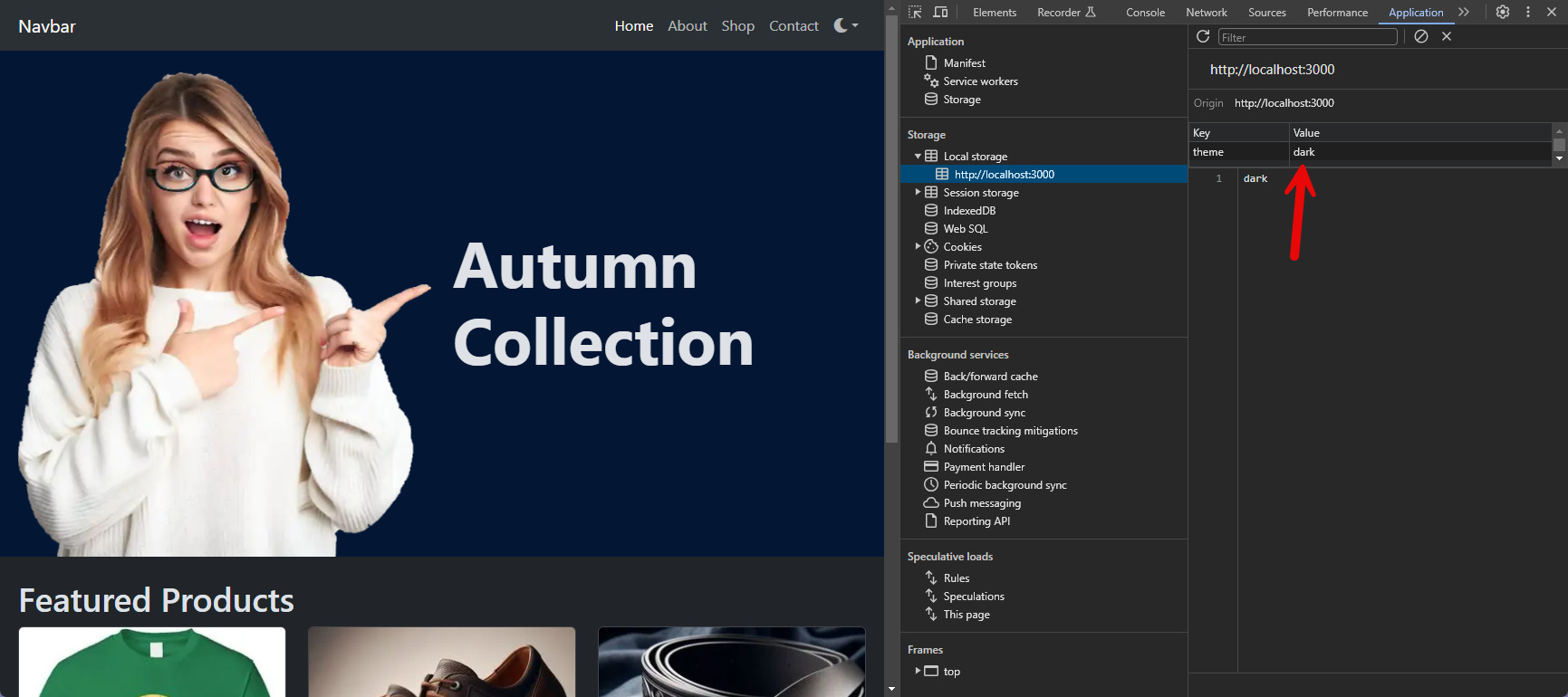Image resolution: width=1568 pixels, height=697 pixels.
Task: Open Reporting API
Action: 976,521
